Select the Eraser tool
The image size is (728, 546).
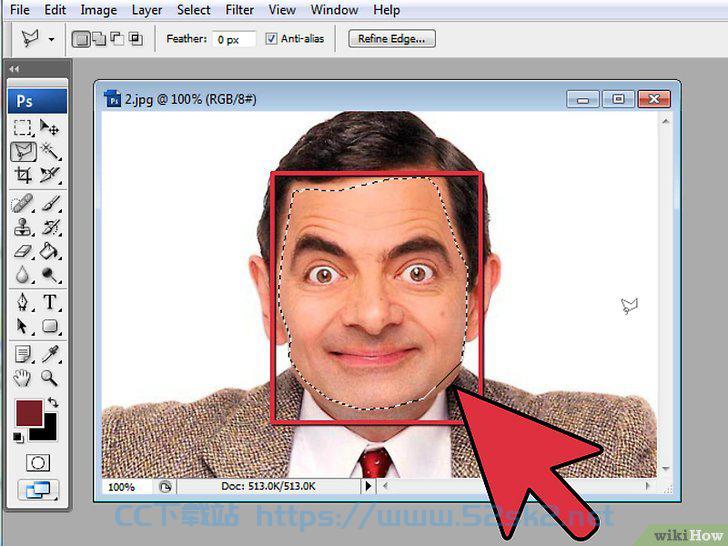pyautogui.click(x=22, y=251)
